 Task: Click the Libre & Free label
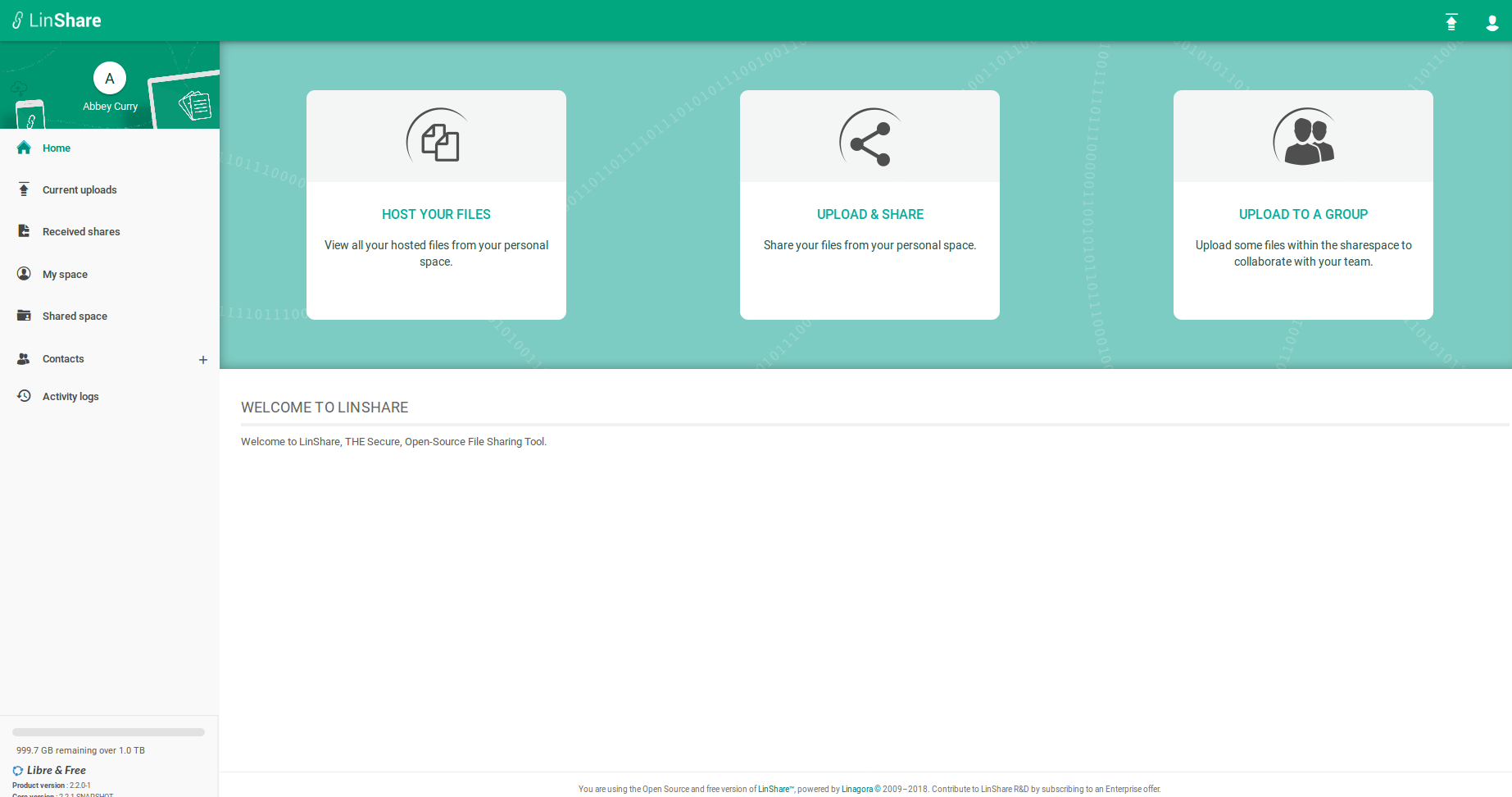coord(57,771)
